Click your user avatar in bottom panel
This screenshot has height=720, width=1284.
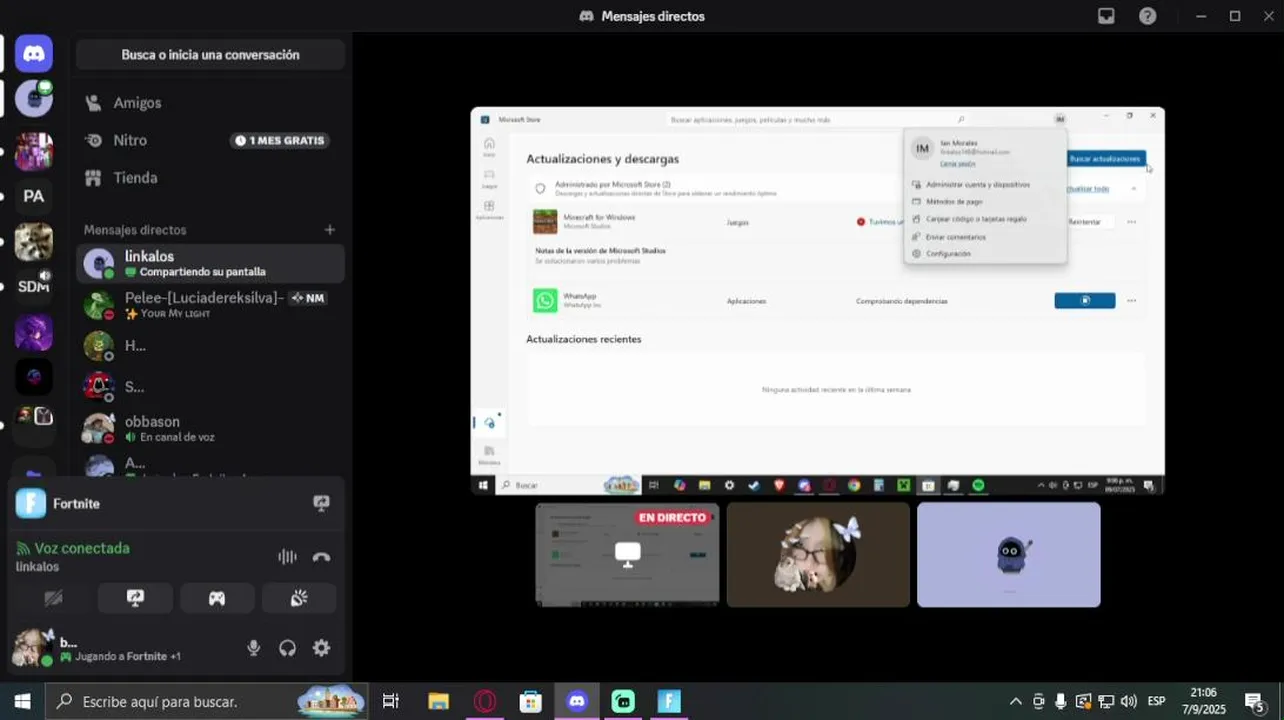point(31,648)
